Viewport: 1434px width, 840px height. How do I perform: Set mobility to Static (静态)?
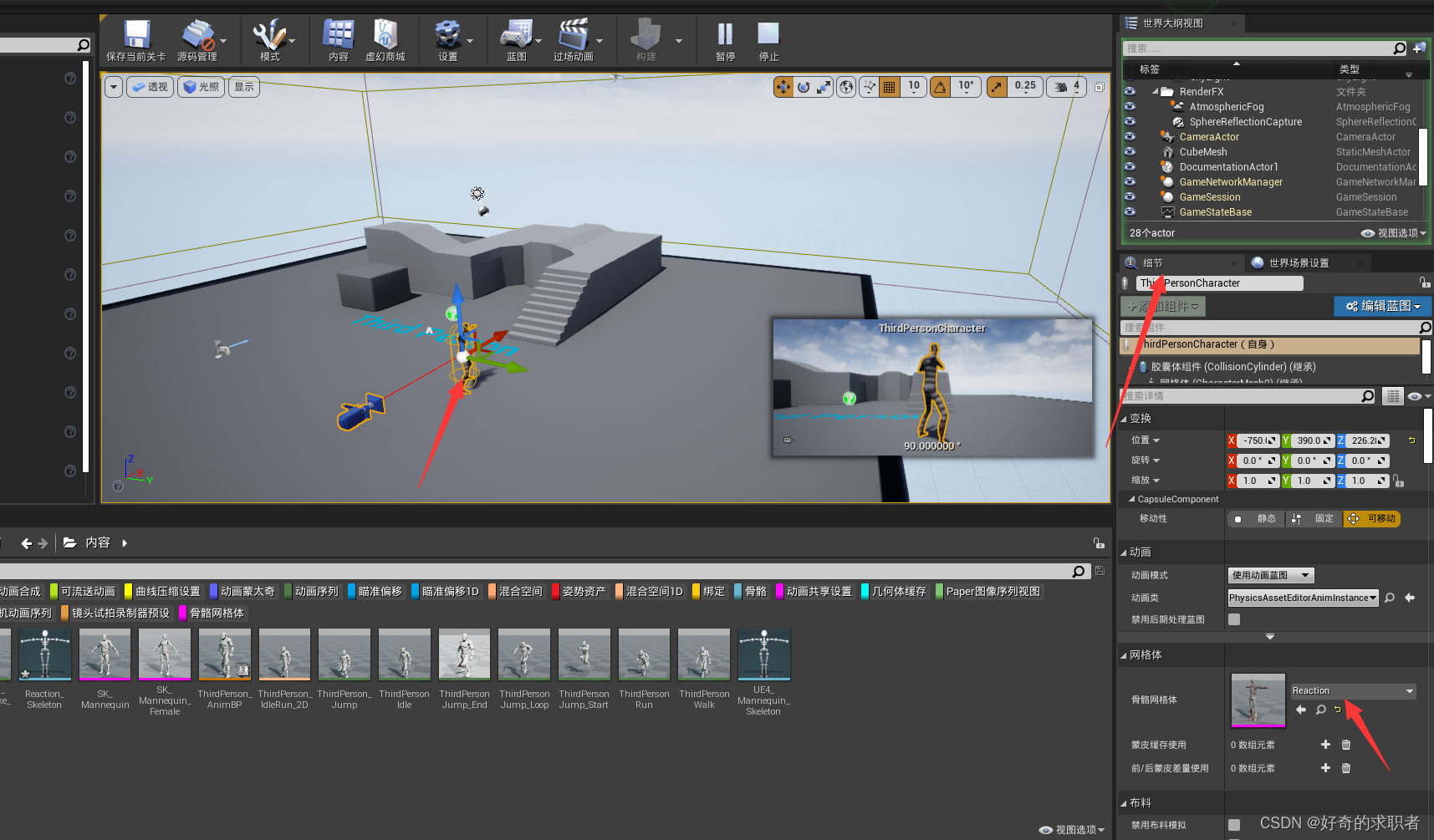click(1255, 519)
